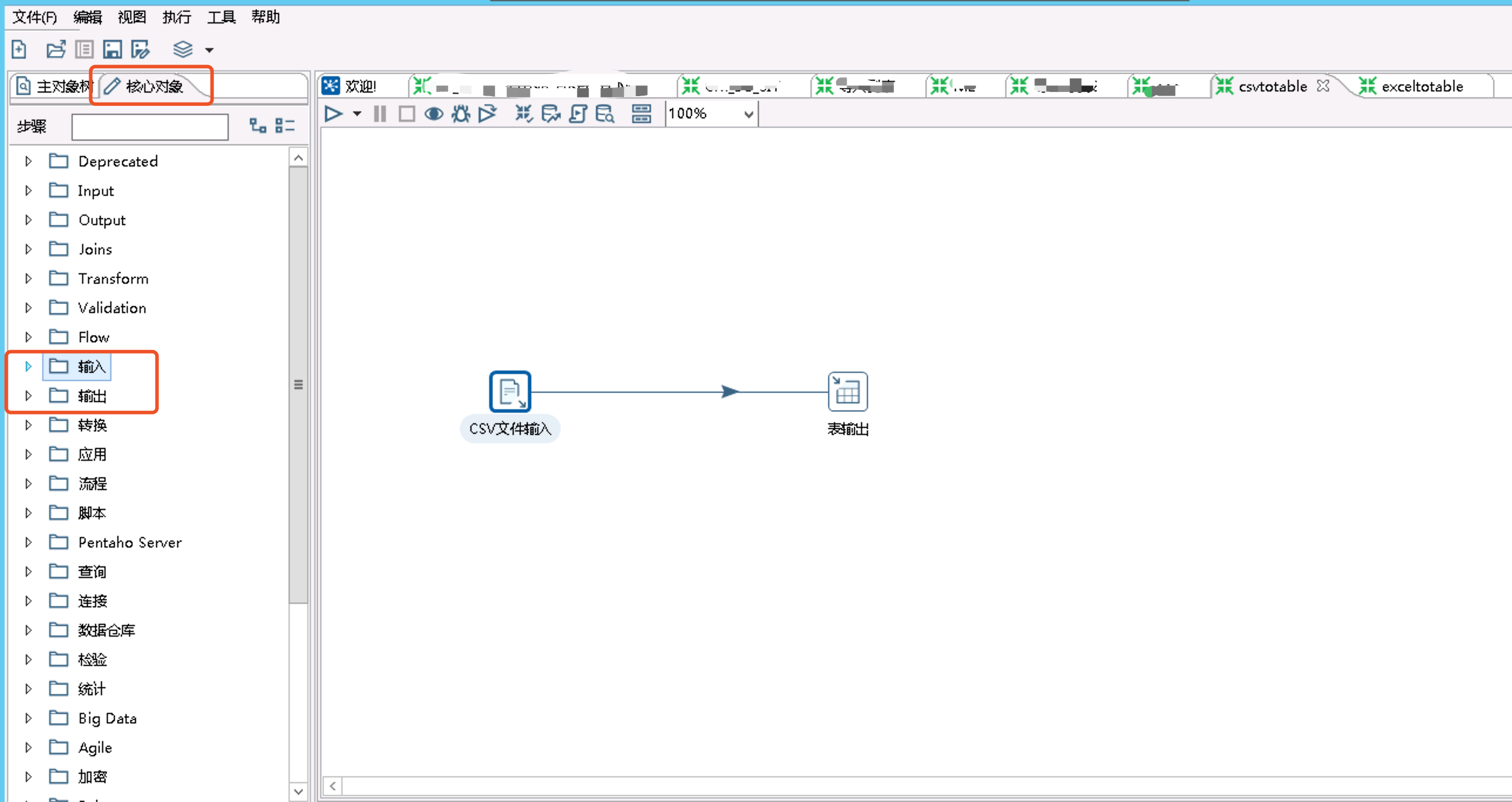
Task: Expand the Input folder
Action: tap(27, 190)
